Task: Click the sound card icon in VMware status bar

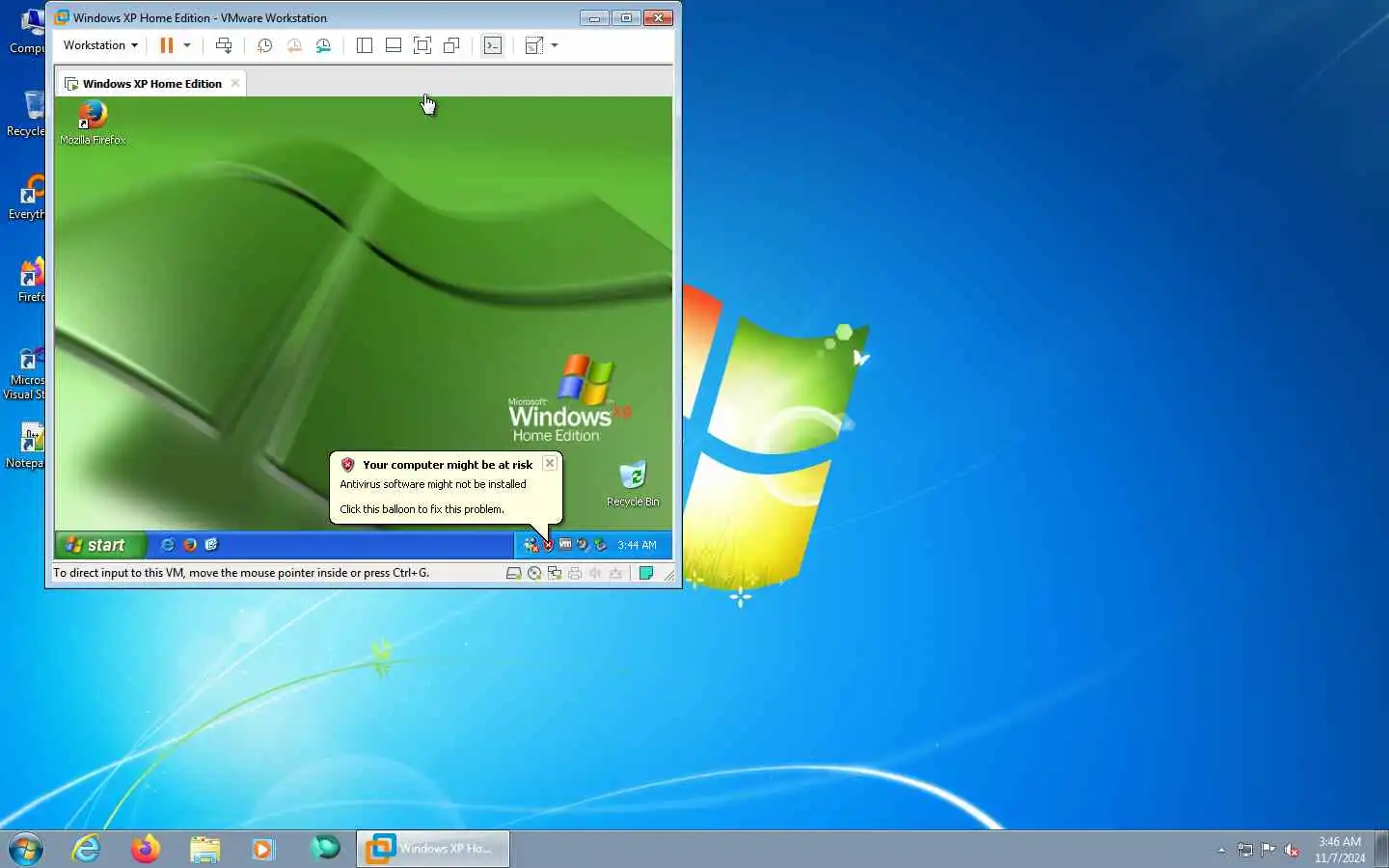Action: click(x=595, y=573)
